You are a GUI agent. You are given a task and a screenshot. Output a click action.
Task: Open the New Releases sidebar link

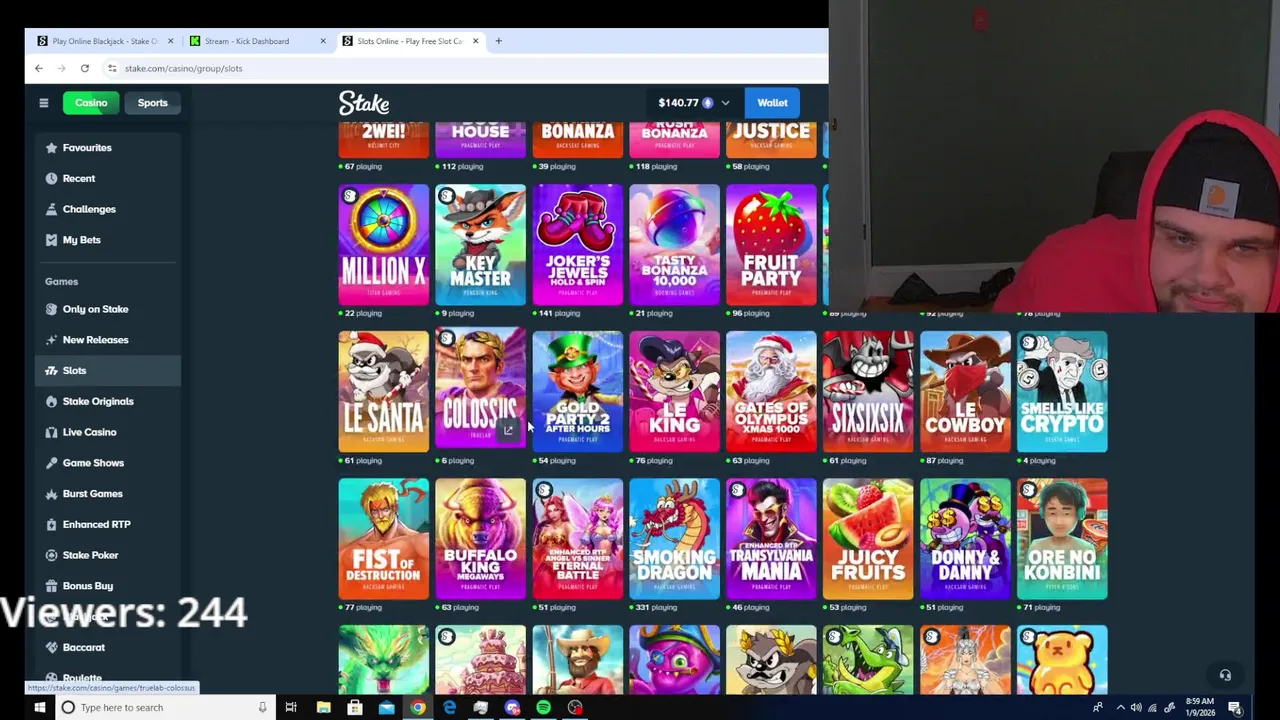(95, 340)
